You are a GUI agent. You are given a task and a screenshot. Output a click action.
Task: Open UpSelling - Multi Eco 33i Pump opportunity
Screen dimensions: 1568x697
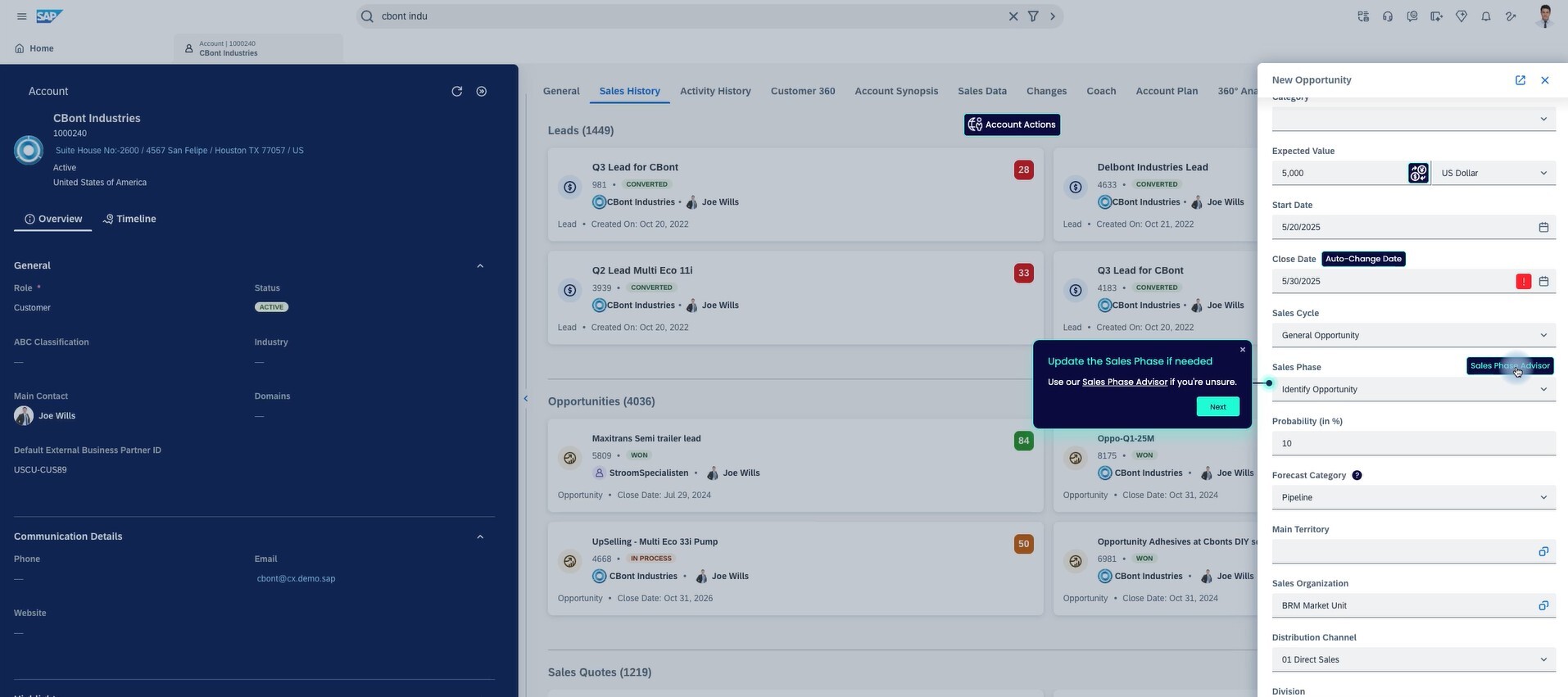coord(795,569)
